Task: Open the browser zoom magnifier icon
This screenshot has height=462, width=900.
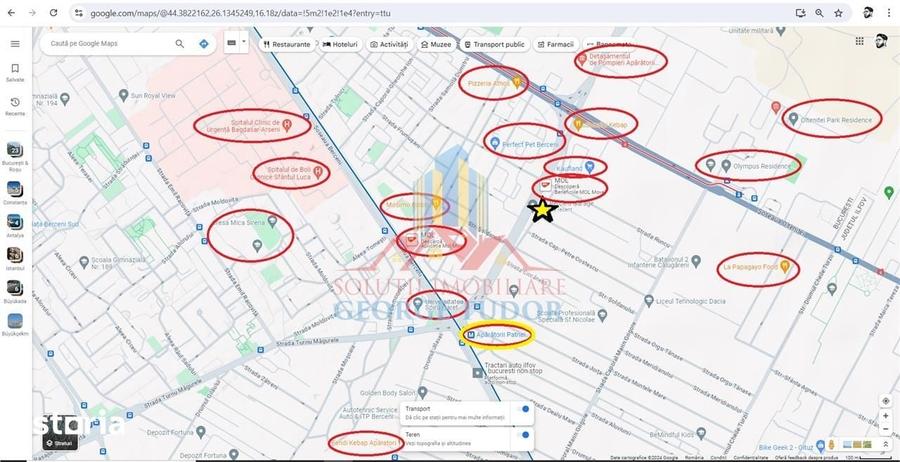Action: 819,13
